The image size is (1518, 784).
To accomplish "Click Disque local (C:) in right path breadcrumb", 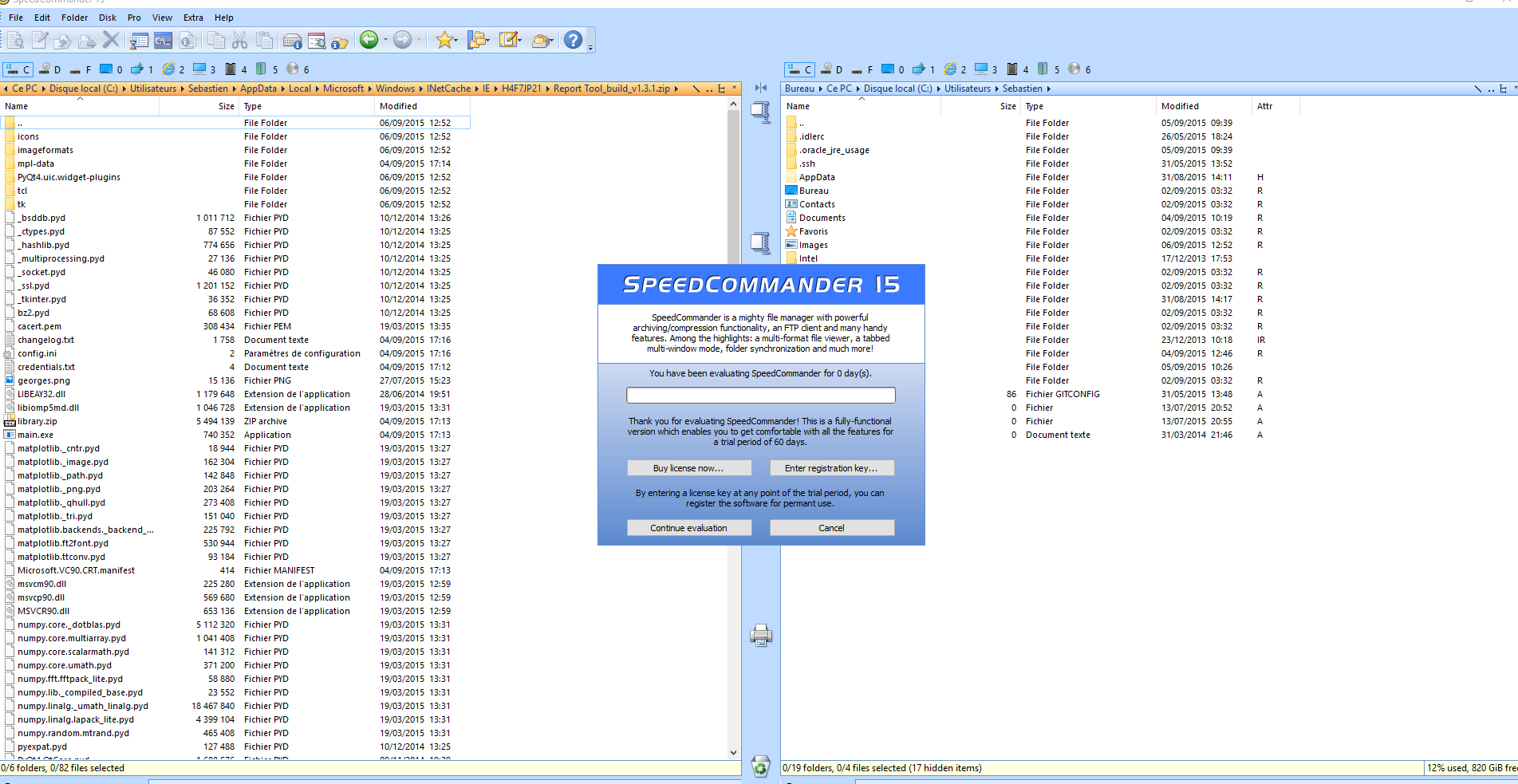I will 897,89.
